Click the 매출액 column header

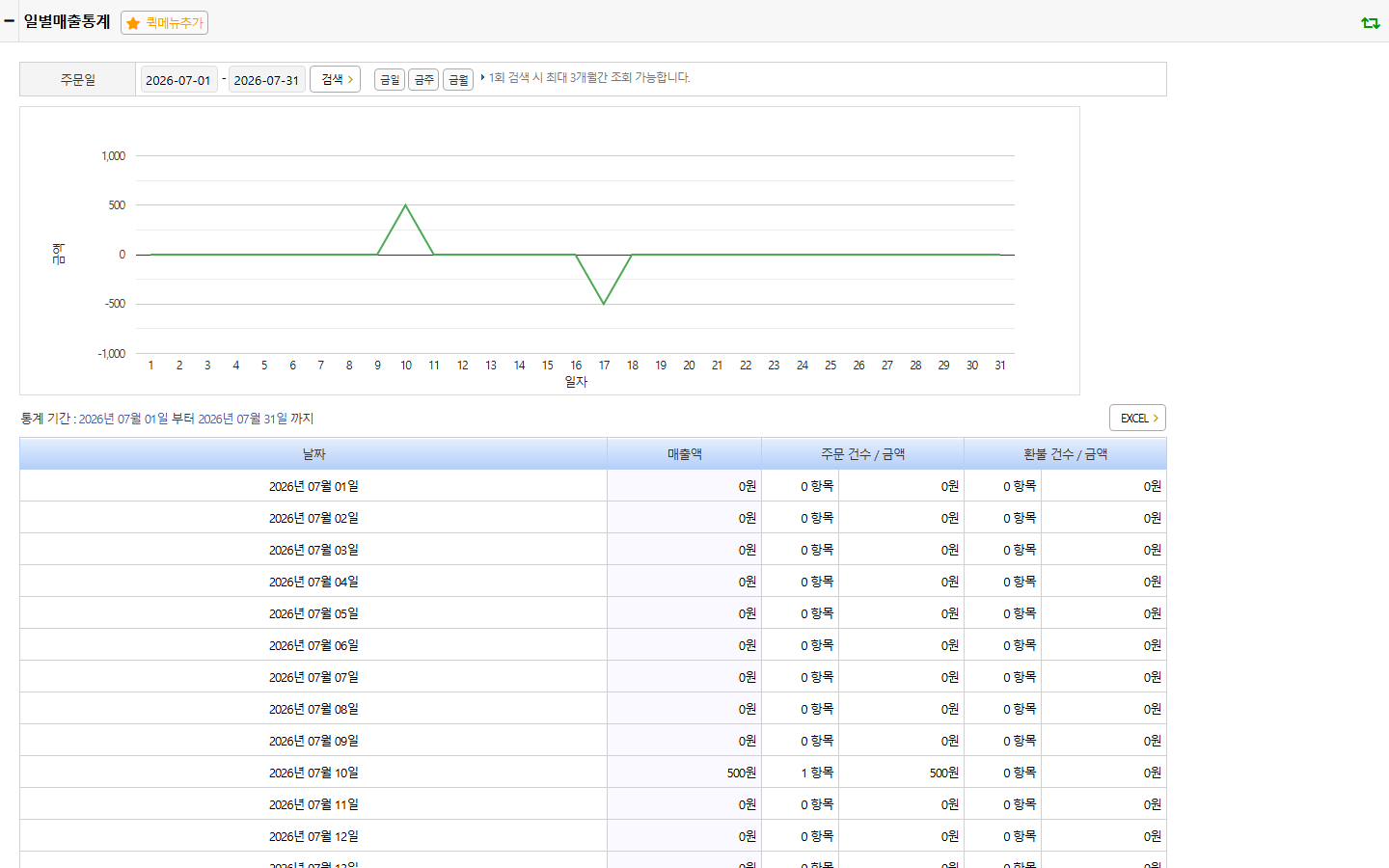pos(685,453)
